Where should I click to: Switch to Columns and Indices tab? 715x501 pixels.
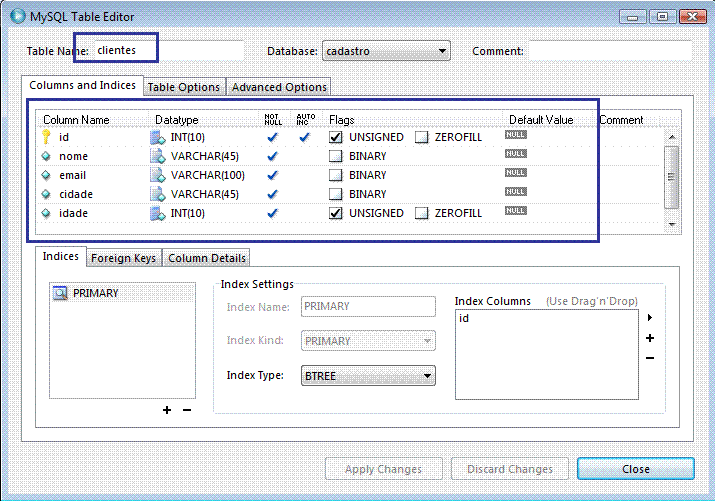(83, 85)
